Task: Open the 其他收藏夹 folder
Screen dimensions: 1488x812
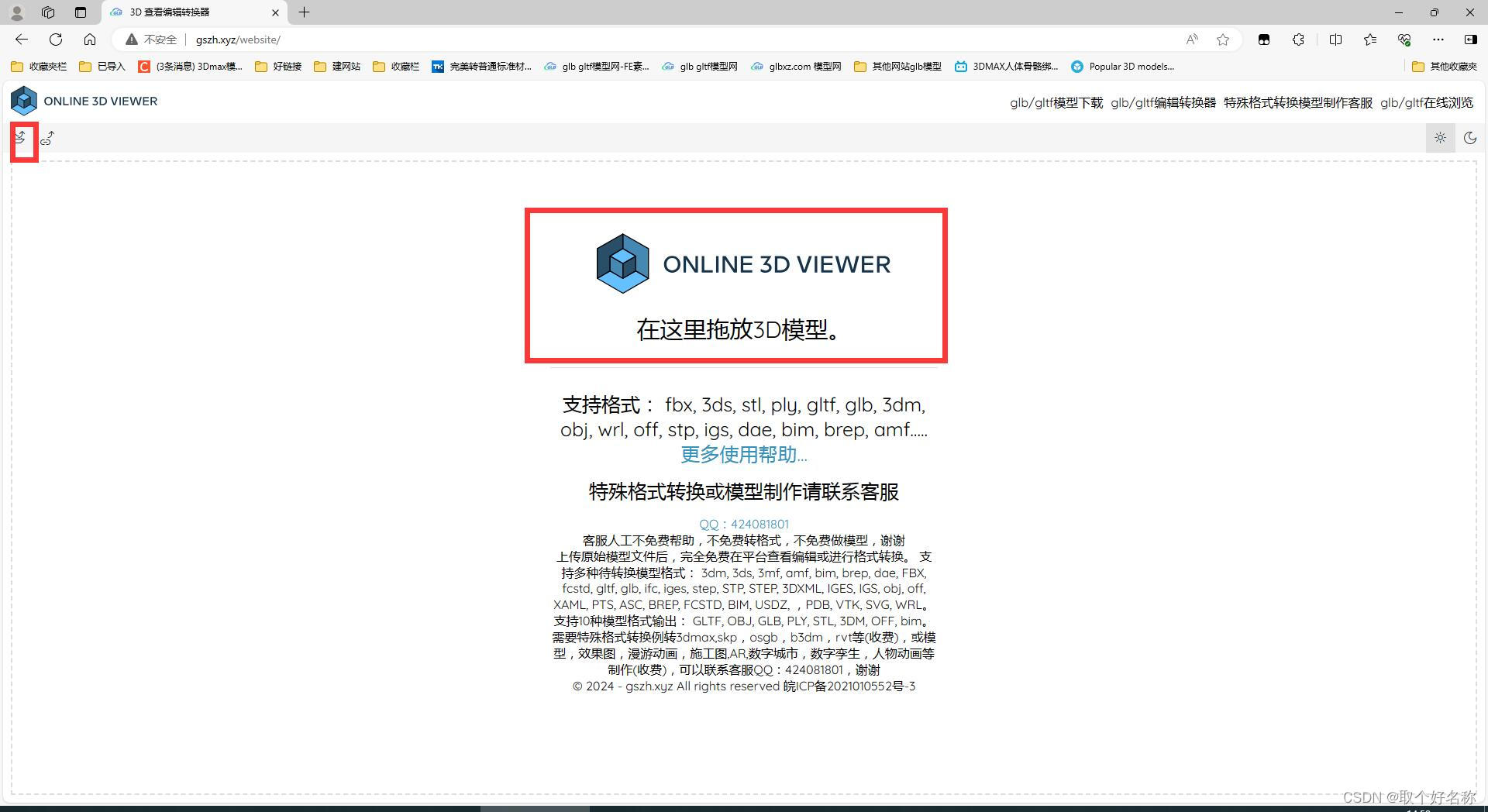Action: pyautogui.click(x=1445, y=67)
